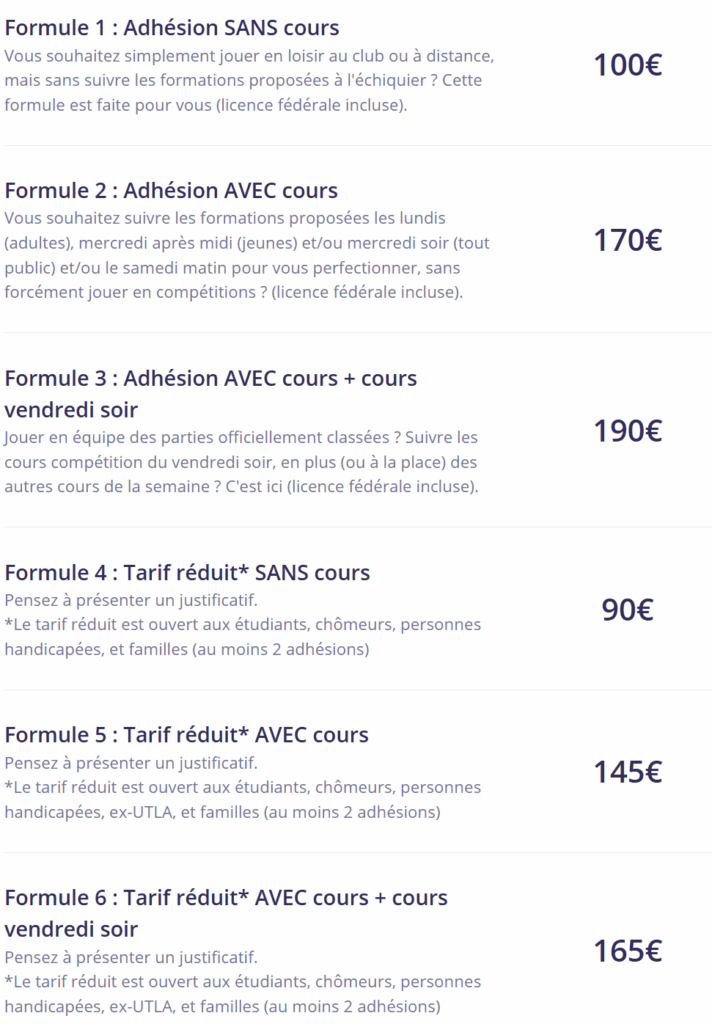This screenshot has width=712, height=1024.
Task: Click the Formule 2 description about lundis courses
Action: click(x=247, y=255)
